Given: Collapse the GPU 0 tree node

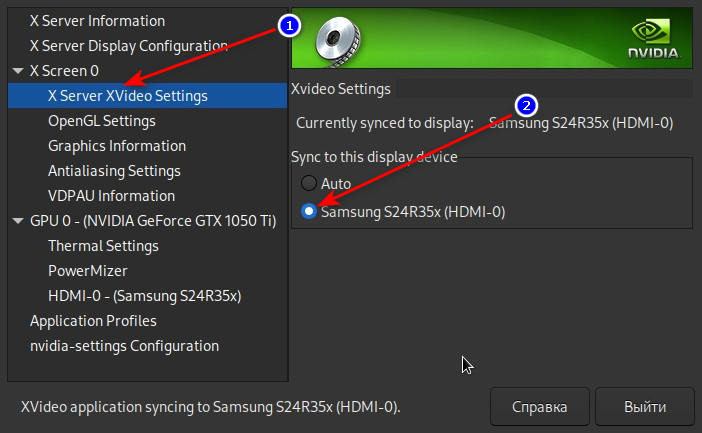Looking at the screenshot, I should click(x=18, y=221).
